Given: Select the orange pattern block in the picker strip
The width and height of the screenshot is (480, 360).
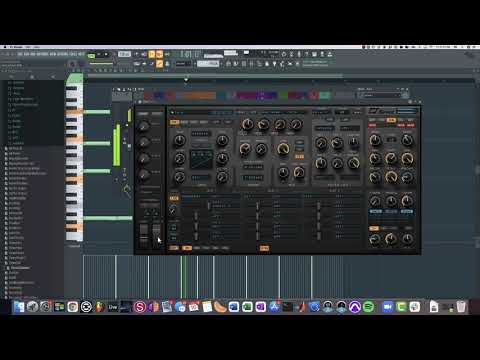Looking at the screenshot, I should [x=199, y=96].
